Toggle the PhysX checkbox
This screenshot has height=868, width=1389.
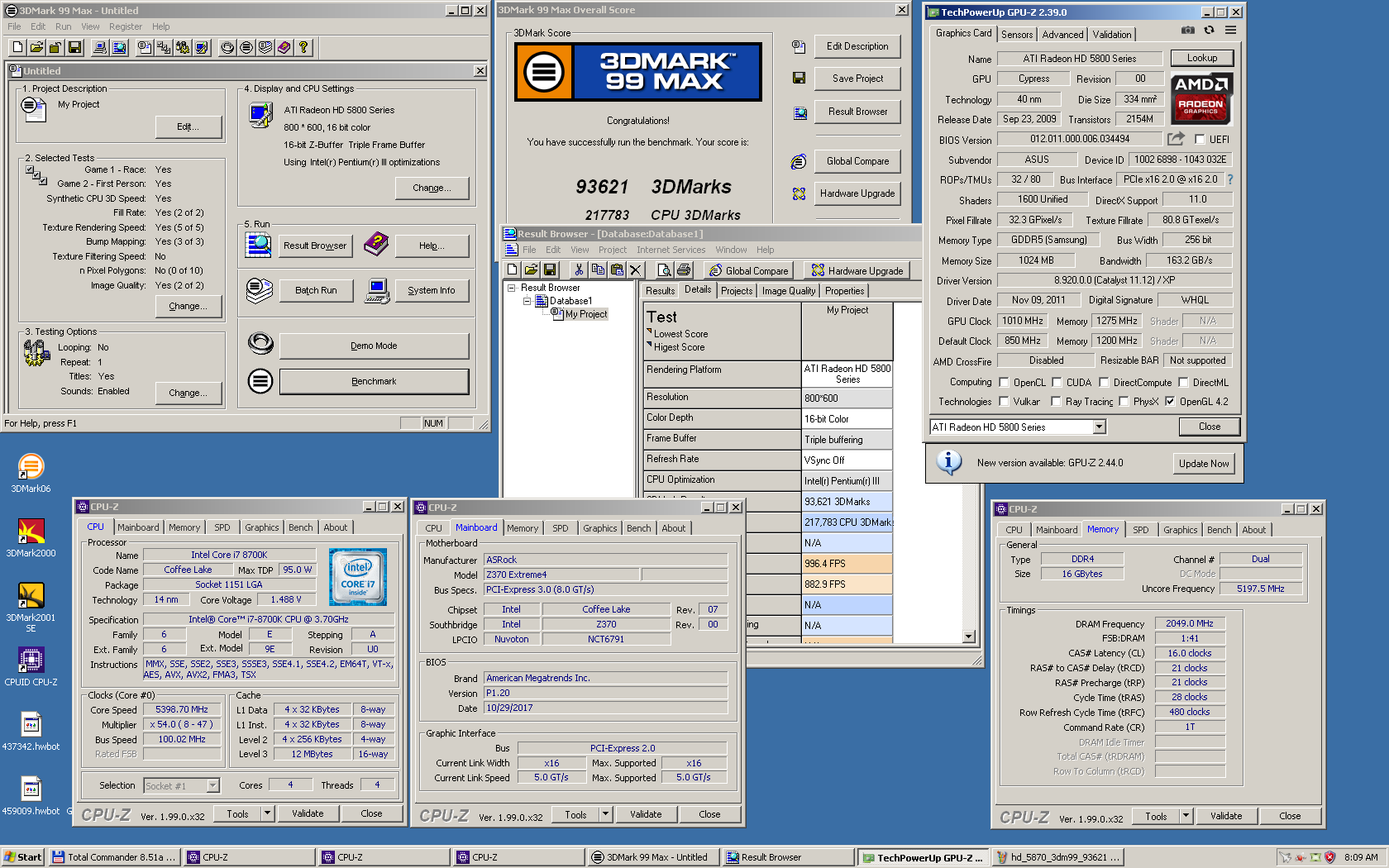pyautogui.click(x=1124, y=401)
